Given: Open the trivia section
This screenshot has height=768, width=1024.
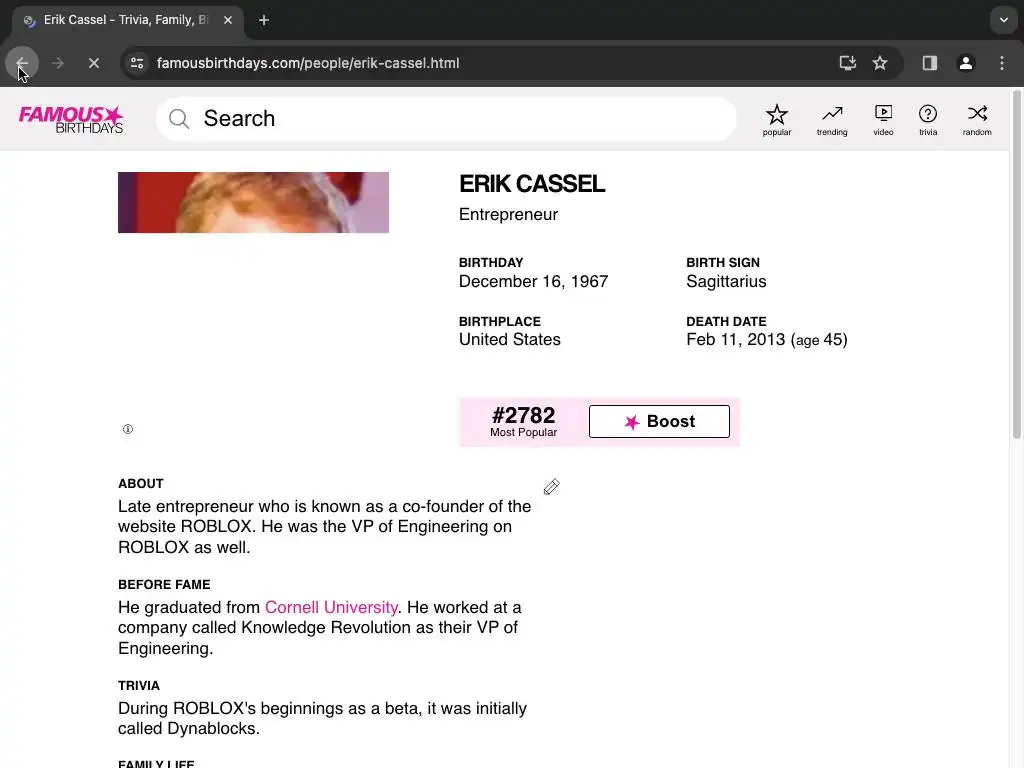Looking at the screenshot, I should tap(928, 120).
